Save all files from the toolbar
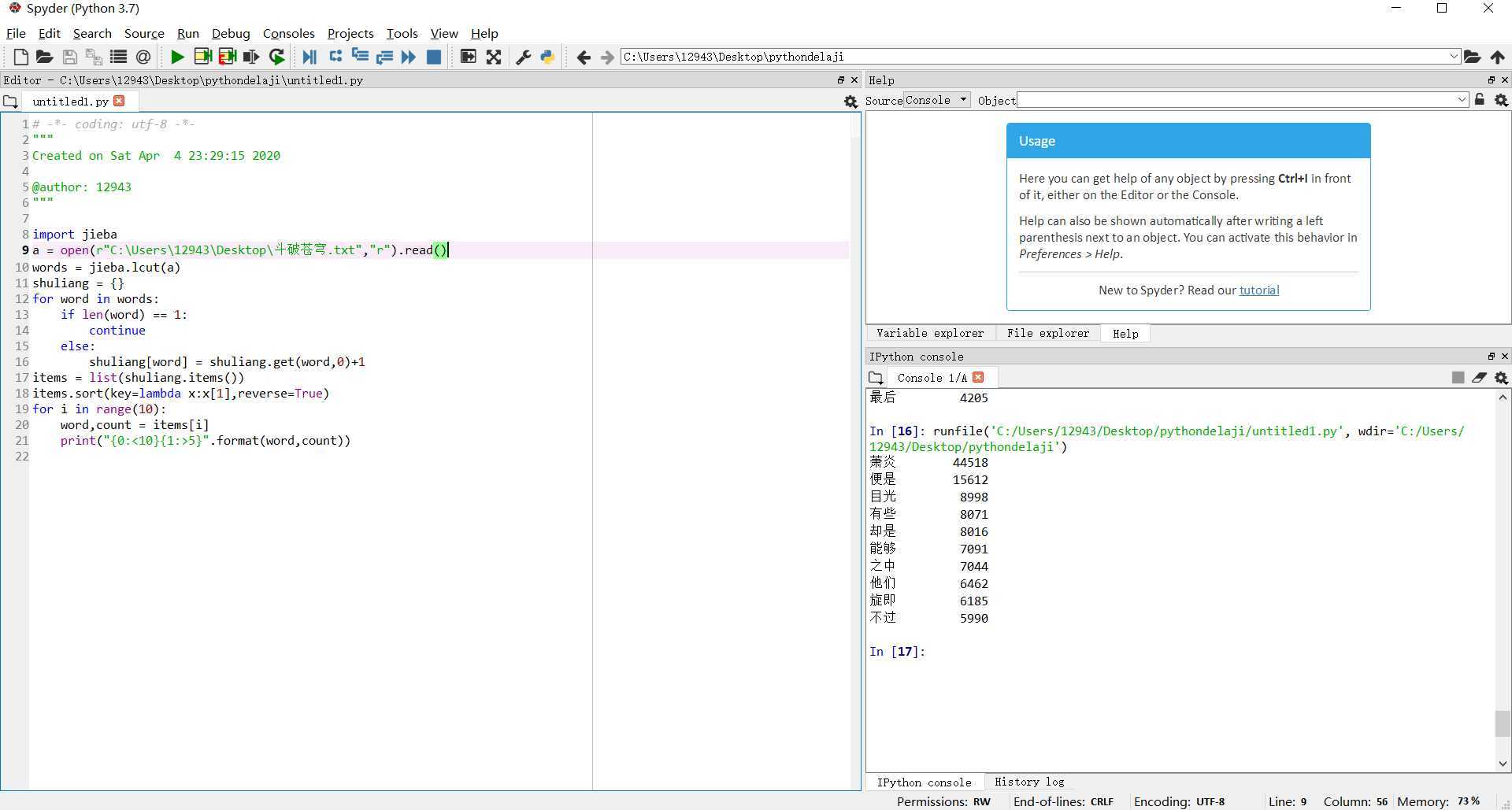The width and height of the screenshot is (1512, 810). [94, 57]
